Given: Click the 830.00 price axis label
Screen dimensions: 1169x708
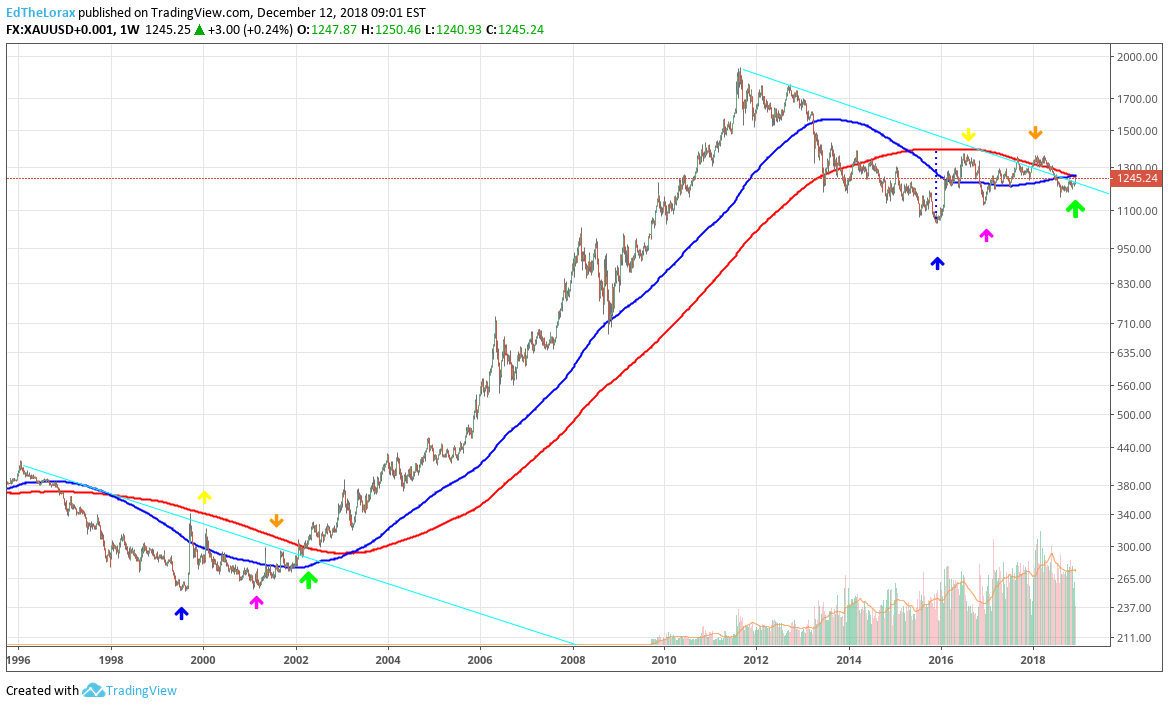Looking at the screenshot, I should click(x=1137, y=284).
